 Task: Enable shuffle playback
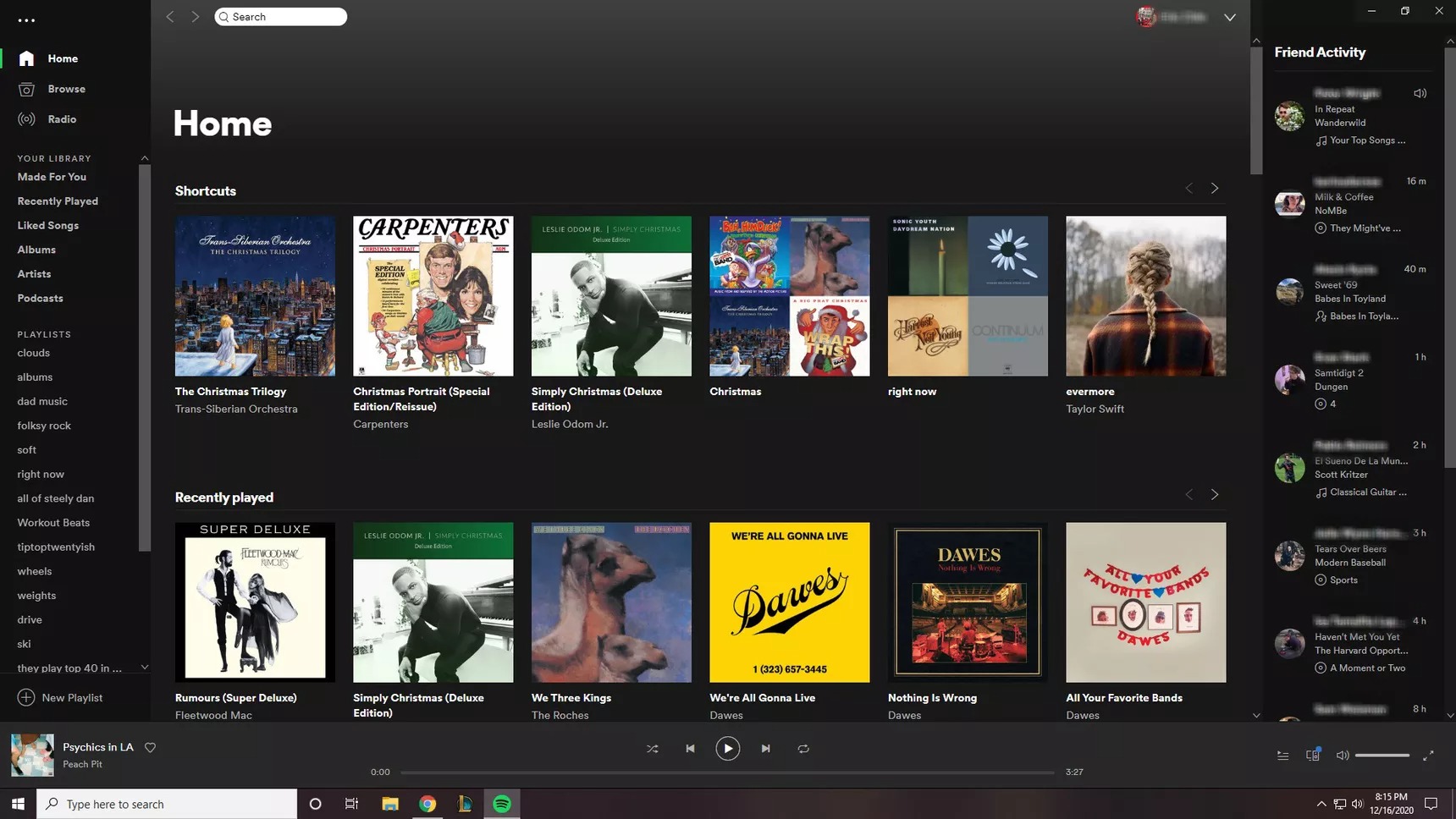pyautogui.click(x=652, y=748)
